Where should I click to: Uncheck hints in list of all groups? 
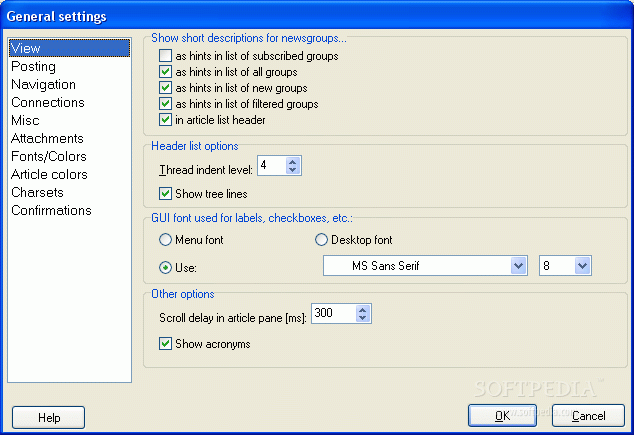pos(165,72)
